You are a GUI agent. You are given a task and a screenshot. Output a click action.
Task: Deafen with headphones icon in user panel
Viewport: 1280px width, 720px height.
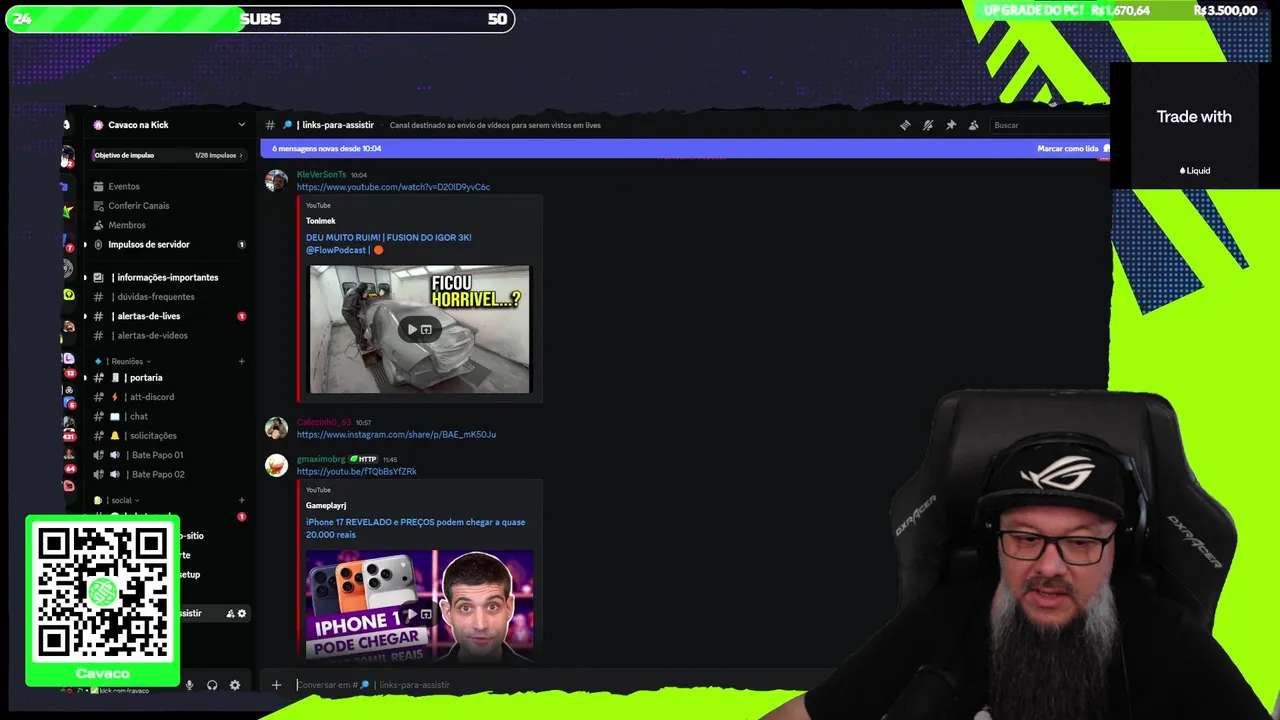pyautogui.click(x=212, y=685)
